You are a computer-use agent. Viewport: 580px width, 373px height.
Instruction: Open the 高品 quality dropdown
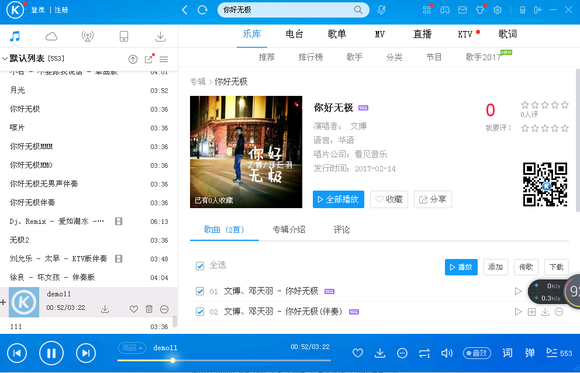[x=132, y=348]
